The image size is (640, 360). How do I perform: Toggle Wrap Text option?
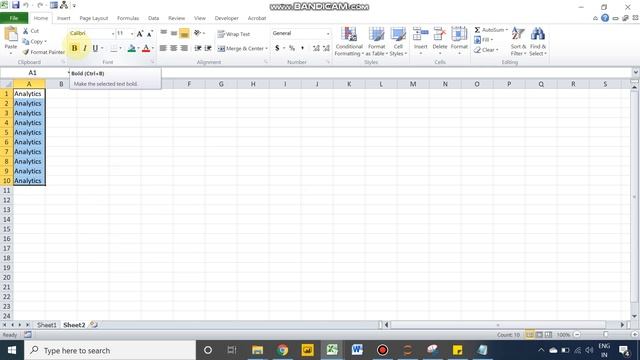click(x=234, y=34)
